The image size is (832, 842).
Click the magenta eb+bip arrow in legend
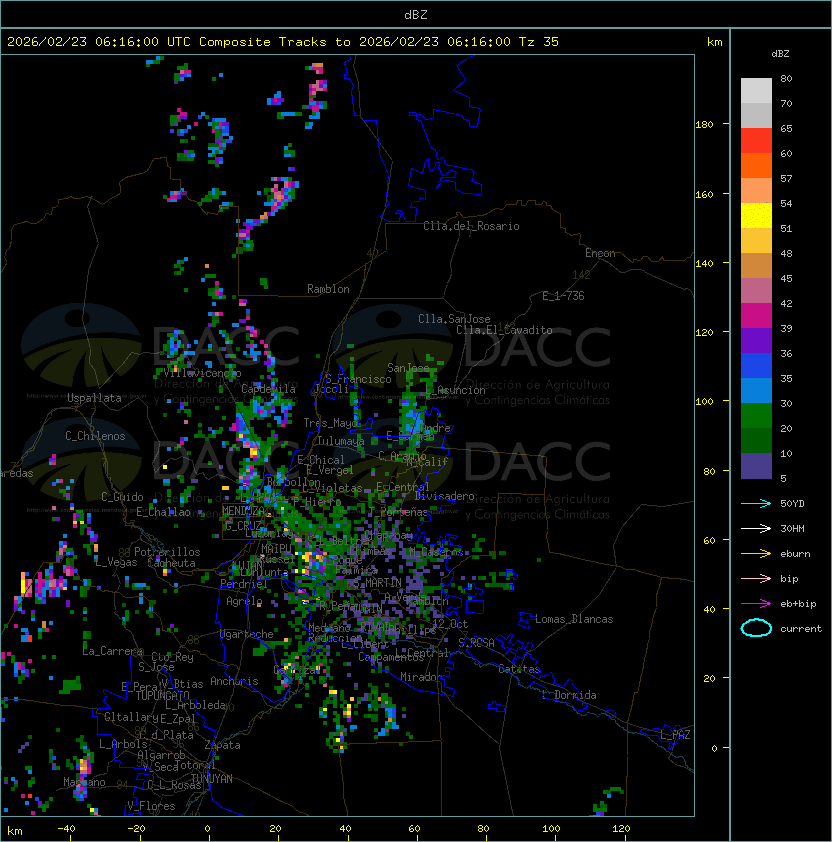click(x=756, y=604)
